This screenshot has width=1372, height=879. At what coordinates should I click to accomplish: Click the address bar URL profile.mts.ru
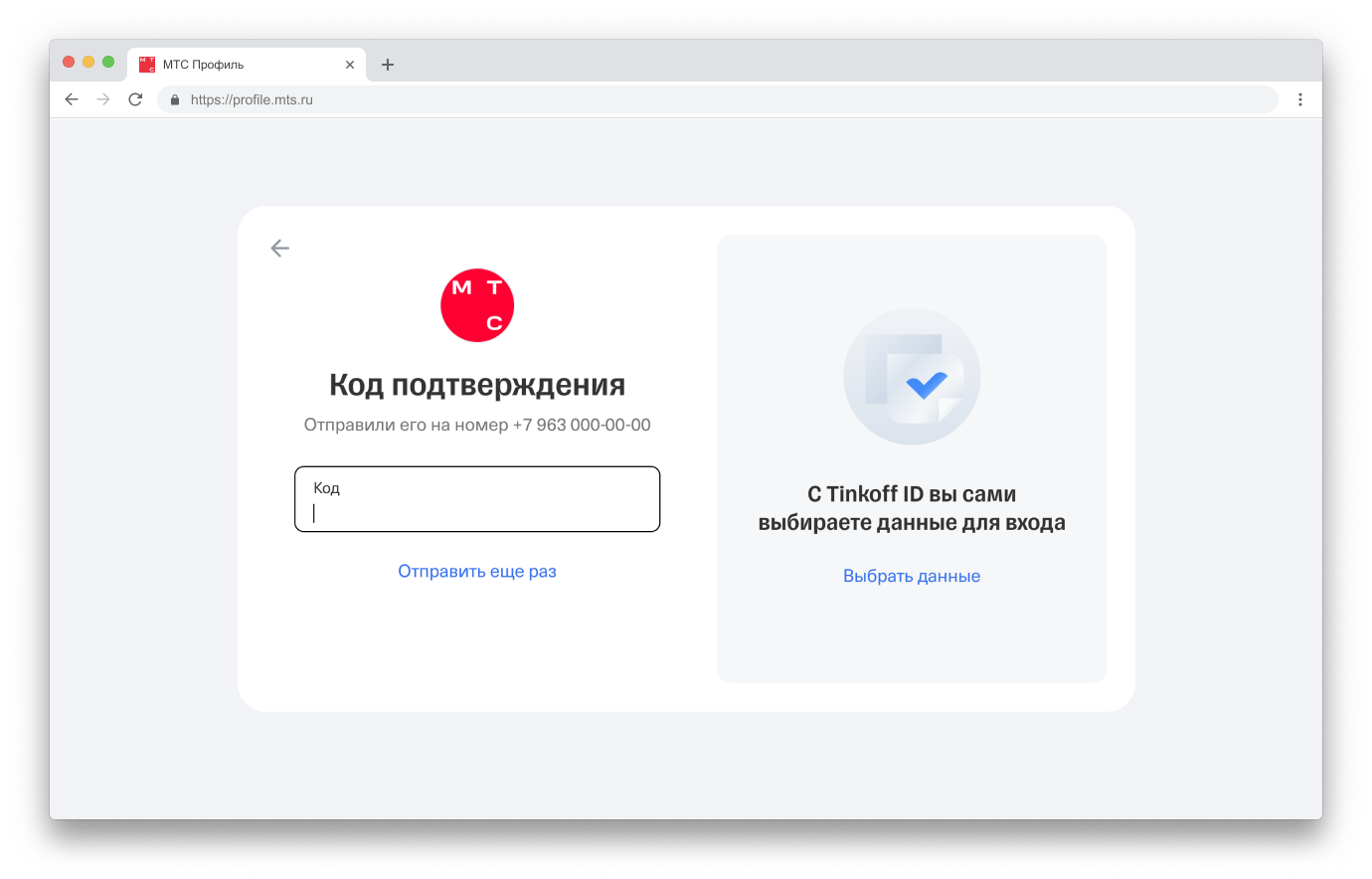[x=252, y=99]
